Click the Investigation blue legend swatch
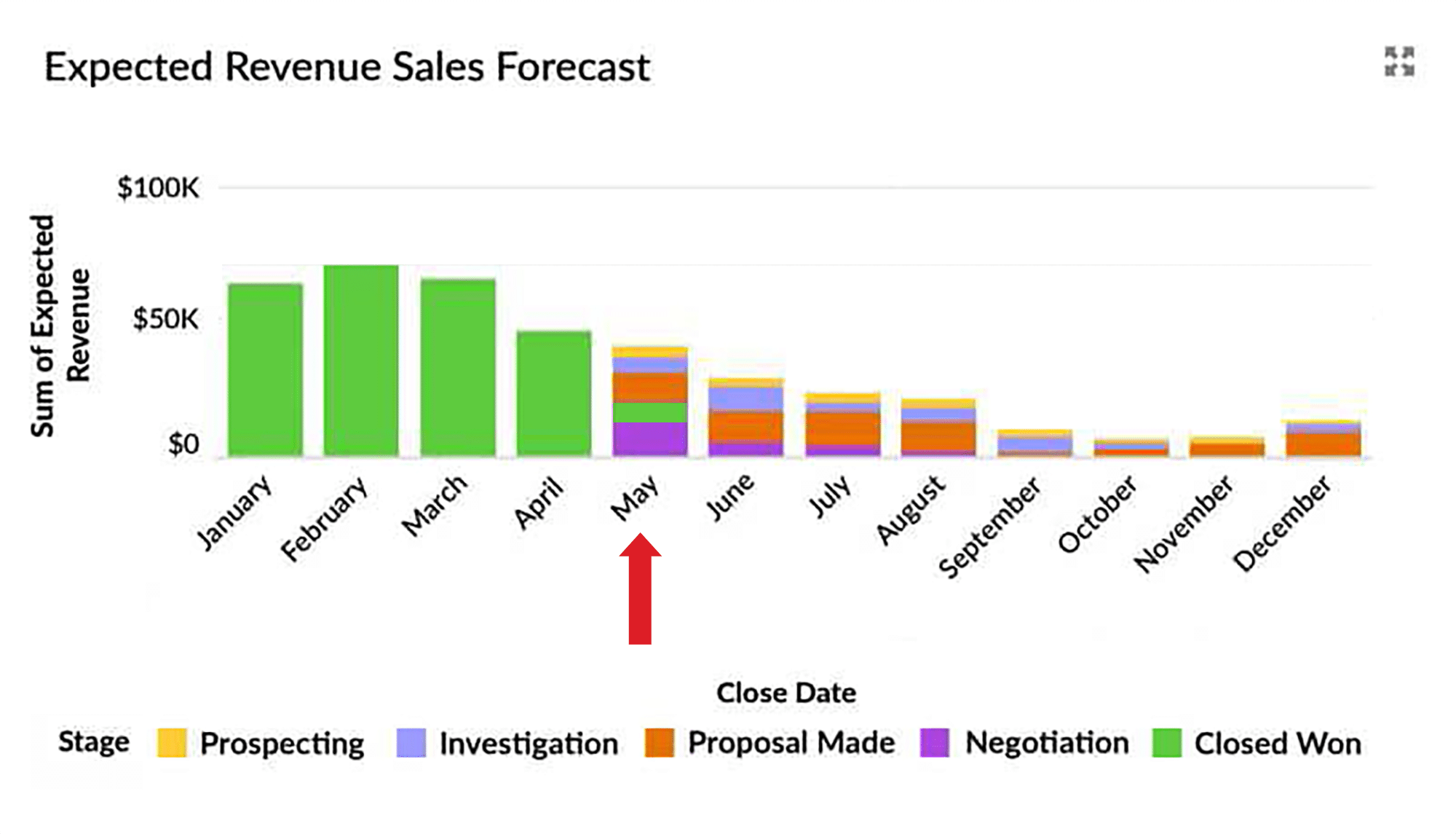Screen dimensions: 1456x834 click(411, 742)
